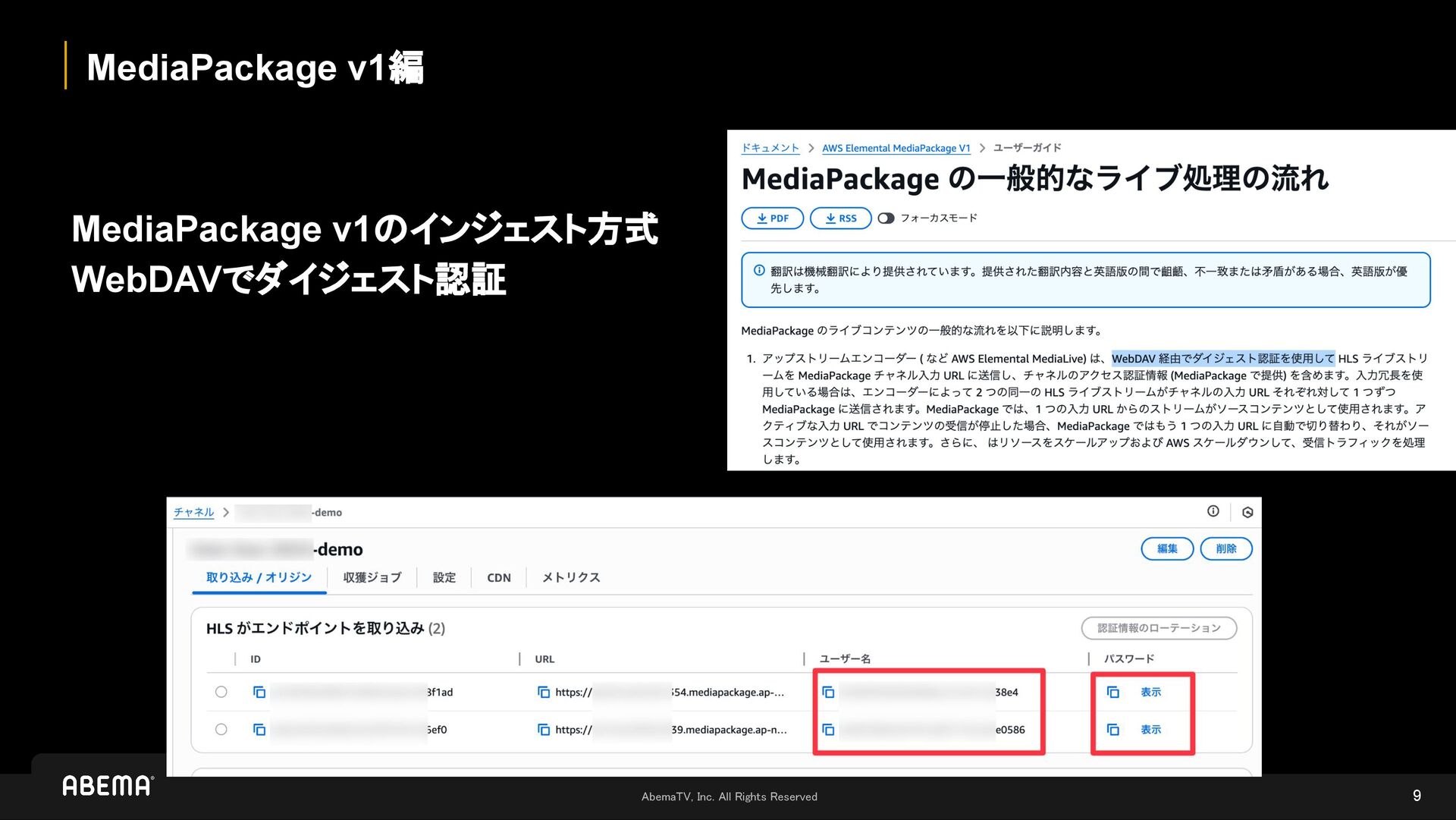
Task: Go to the チャネル breadcrumb link
Action: pos(194,512)
